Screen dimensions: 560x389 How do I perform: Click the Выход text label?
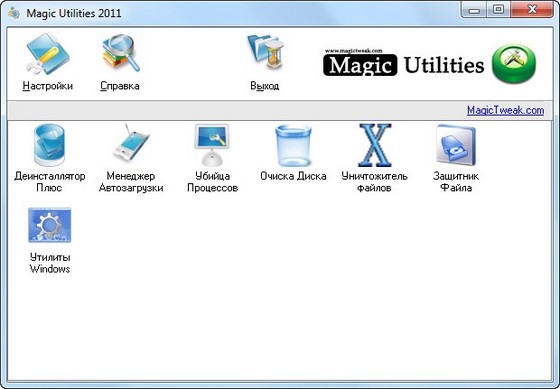(265, 86)
